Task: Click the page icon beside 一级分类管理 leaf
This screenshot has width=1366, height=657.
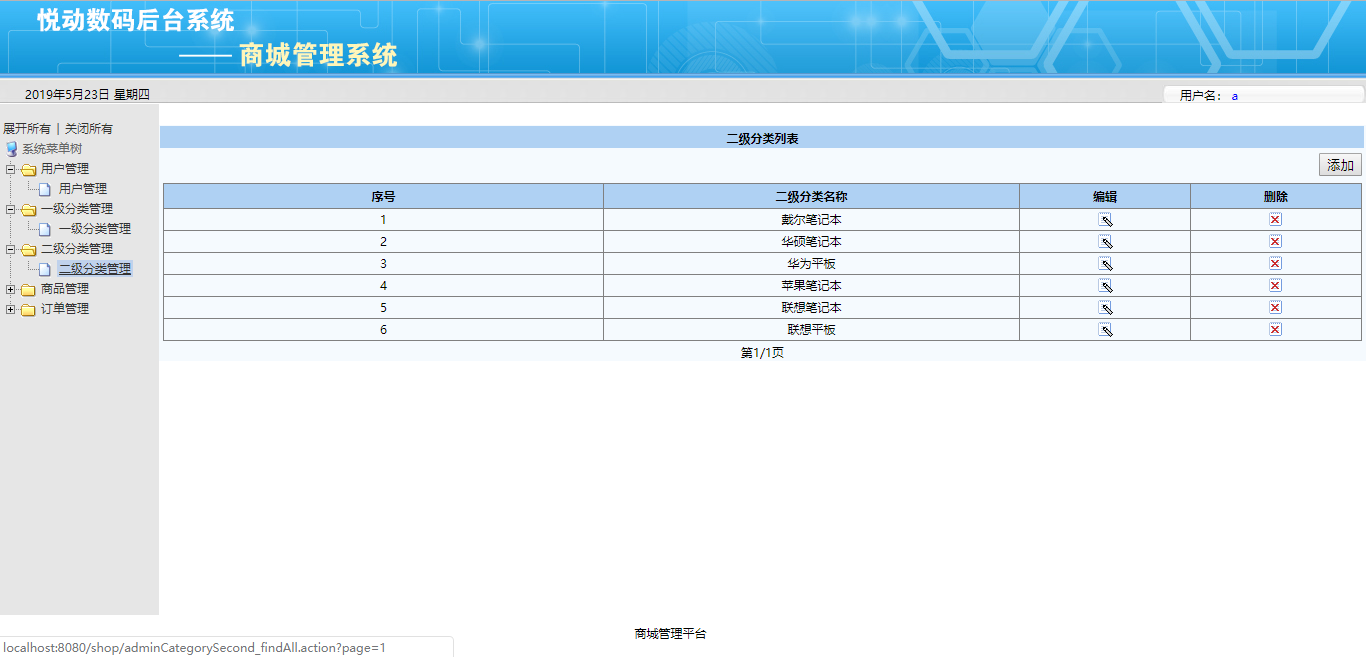Action: (45, 229)
